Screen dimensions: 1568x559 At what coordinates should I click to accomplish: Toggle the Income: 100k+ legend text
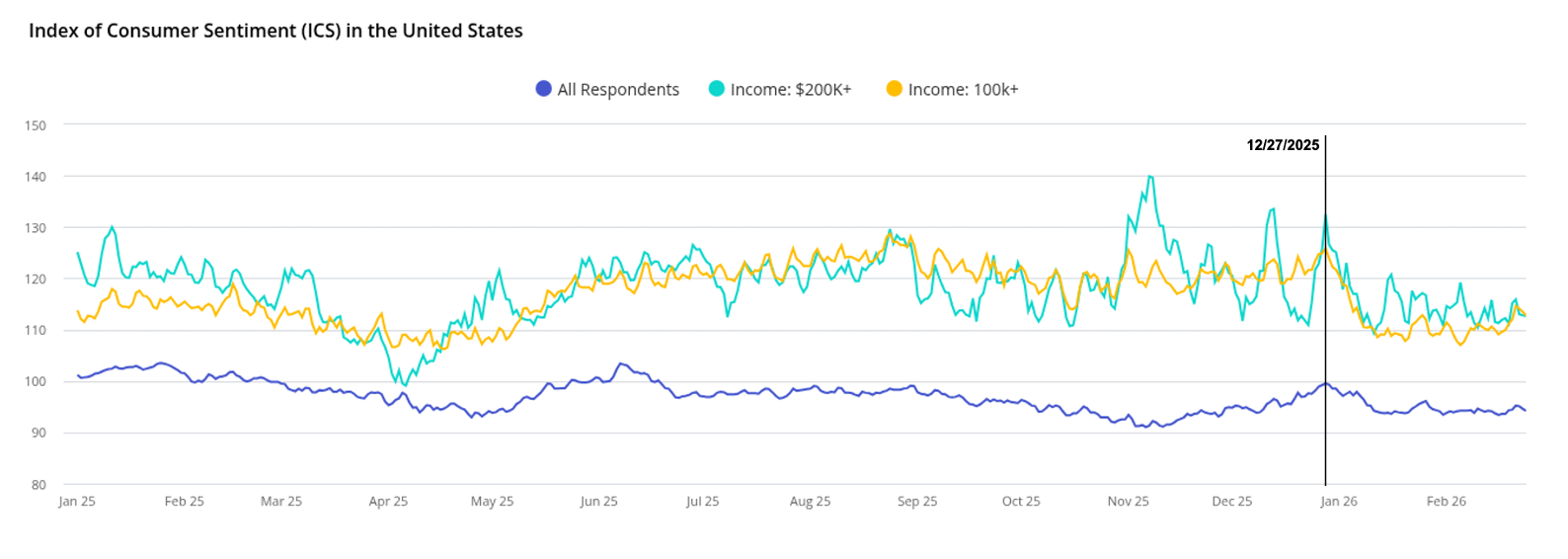click(x=963, y=90)
